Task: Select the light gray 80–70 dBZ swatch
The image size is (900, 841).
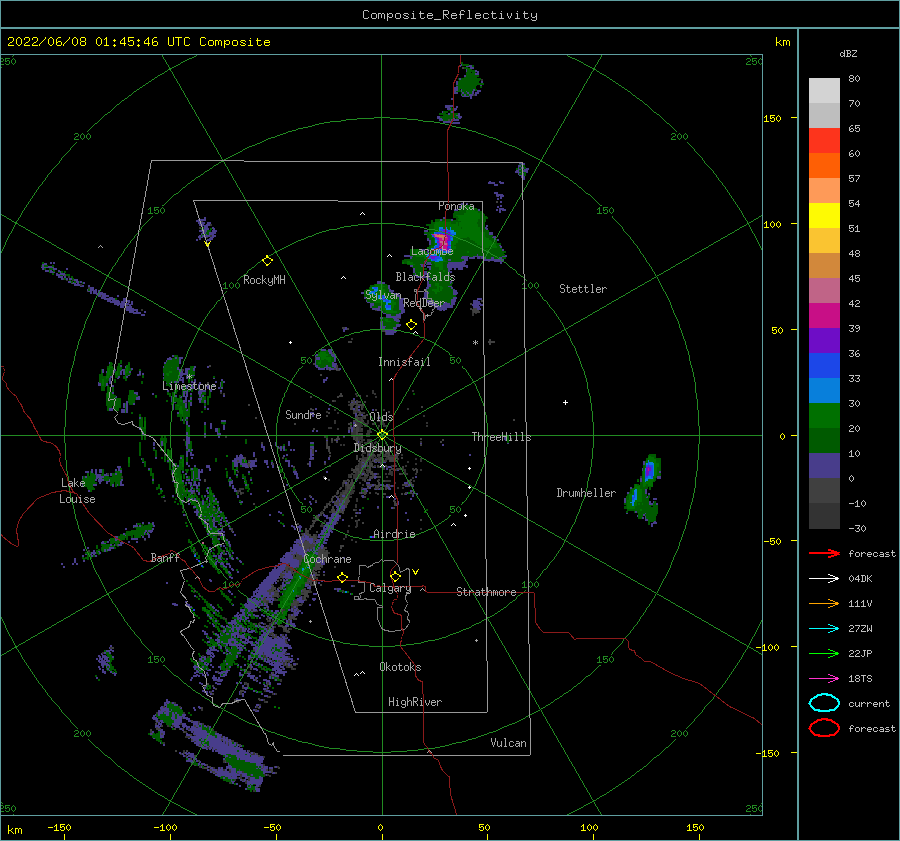Action: (824, 91)
